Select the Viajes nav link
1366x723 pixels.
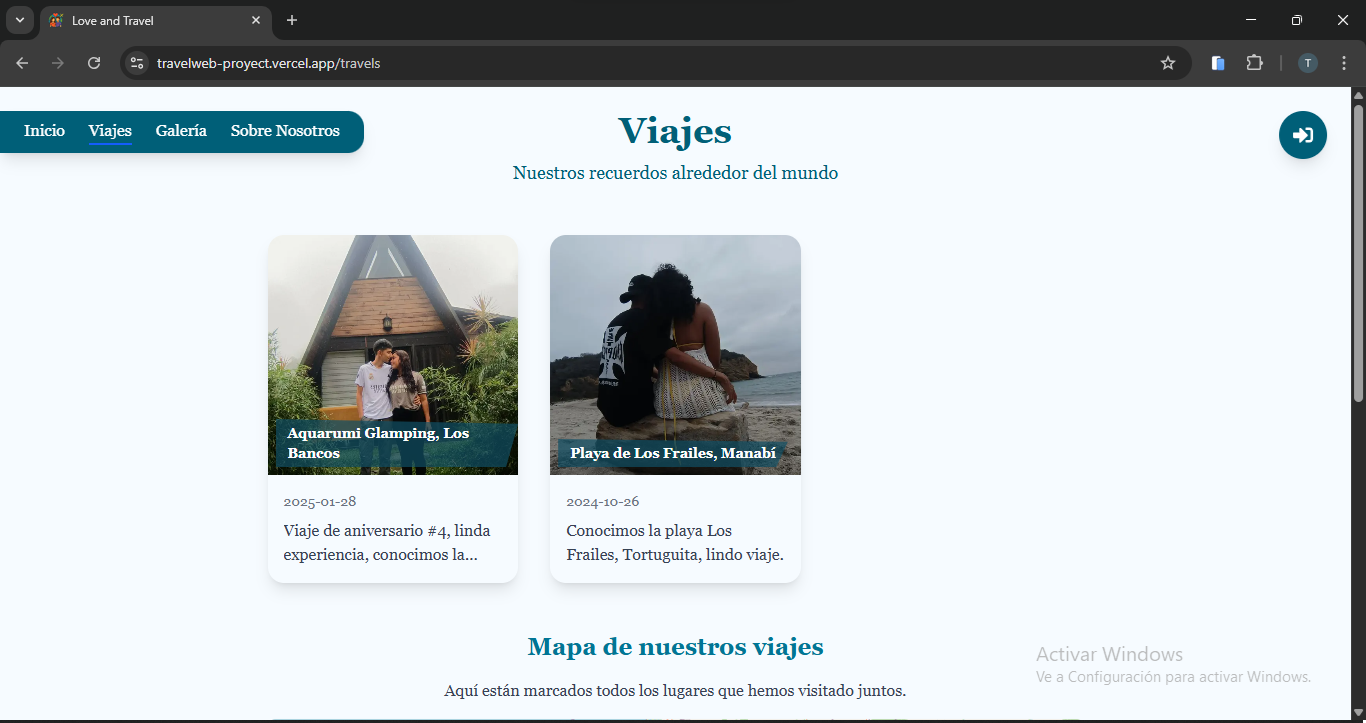pyautogui.click(x=110, y=131)
